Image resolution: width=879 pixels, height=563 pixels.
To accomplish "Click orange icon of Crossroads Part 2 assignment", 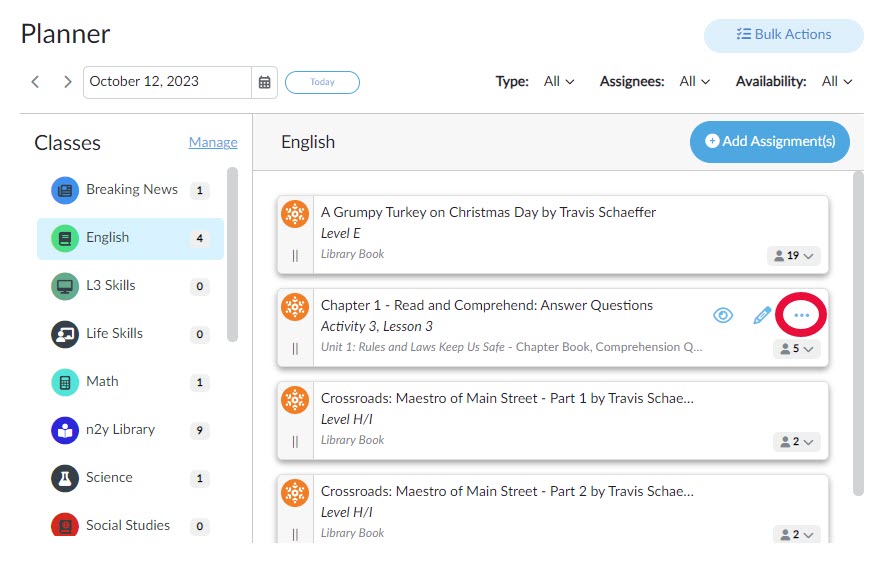I will (x=295, y=493).
